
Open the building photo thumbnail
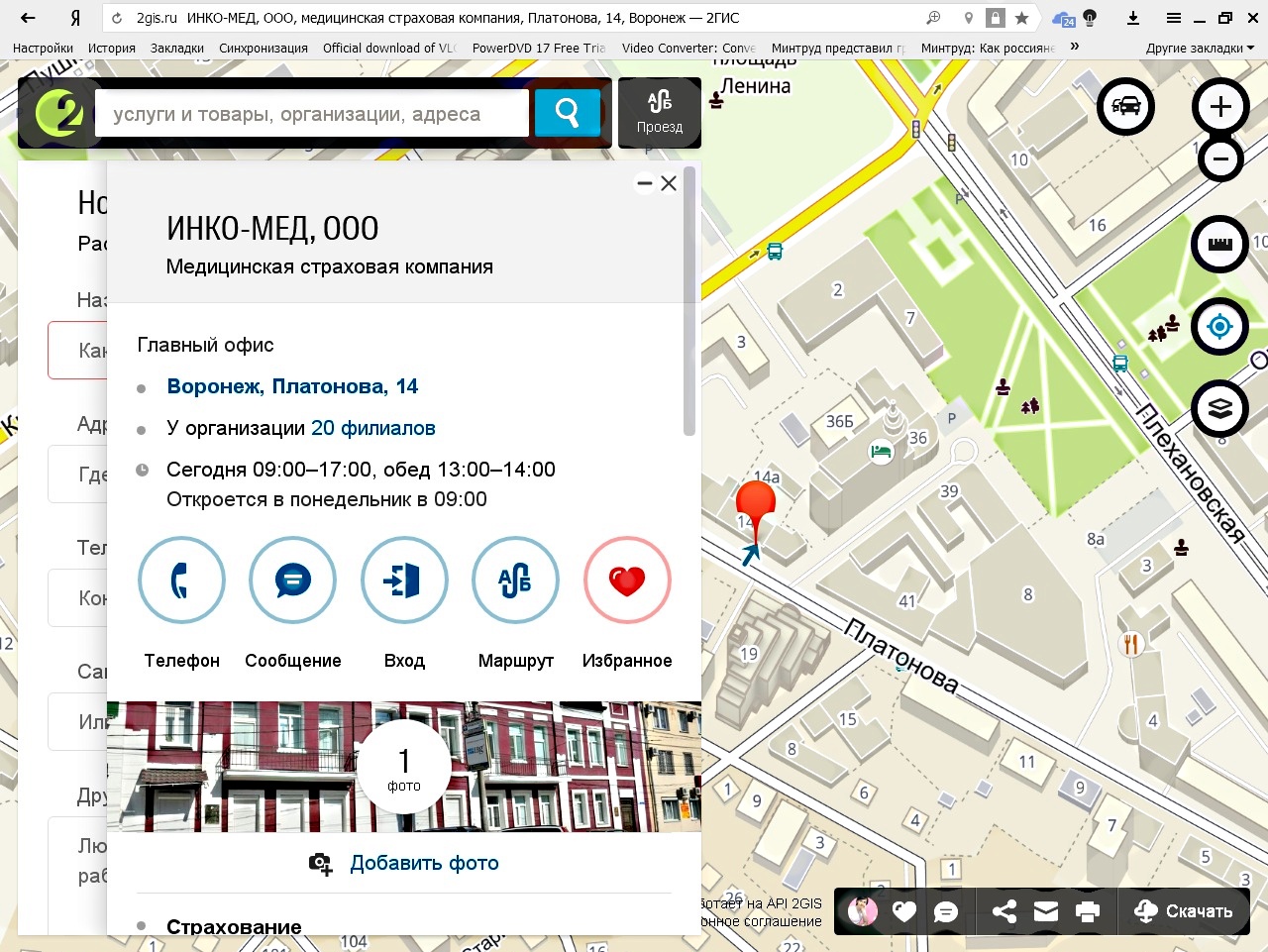tap(404, 767)
